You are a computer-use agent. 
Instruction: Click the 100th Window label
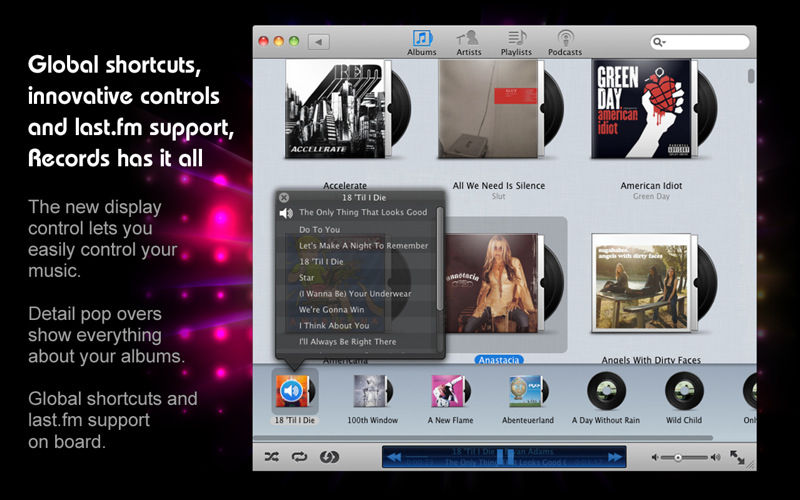[372, 420]
